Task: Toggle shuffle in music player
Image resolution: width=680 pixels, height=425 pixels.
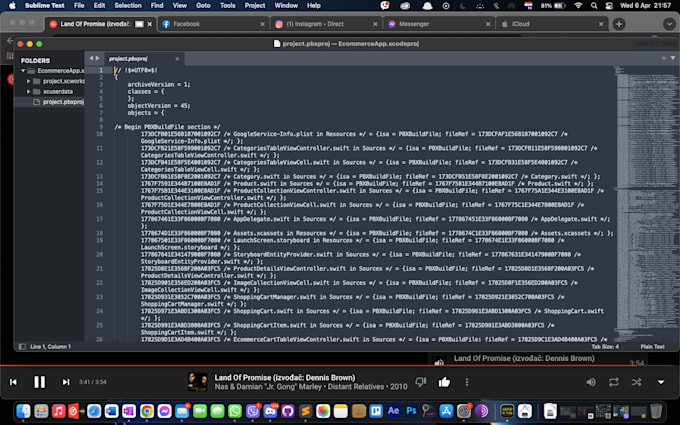Action: click(x=636, y=382)
